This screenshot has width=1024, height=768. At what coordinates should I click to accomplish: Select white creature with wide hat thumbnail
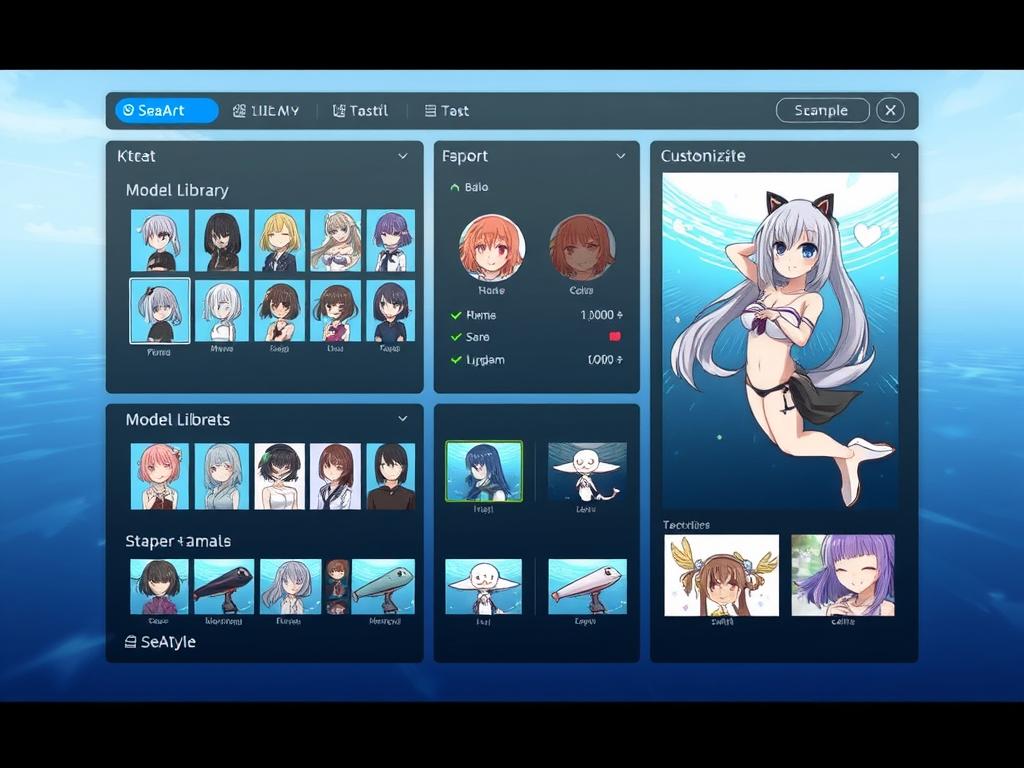pos(484,586)
